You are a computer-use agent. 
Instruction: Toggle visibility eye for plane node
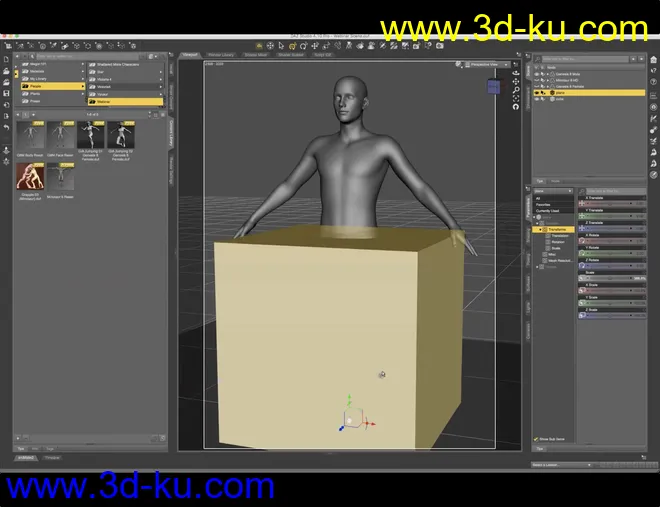(x=535, y=93)
